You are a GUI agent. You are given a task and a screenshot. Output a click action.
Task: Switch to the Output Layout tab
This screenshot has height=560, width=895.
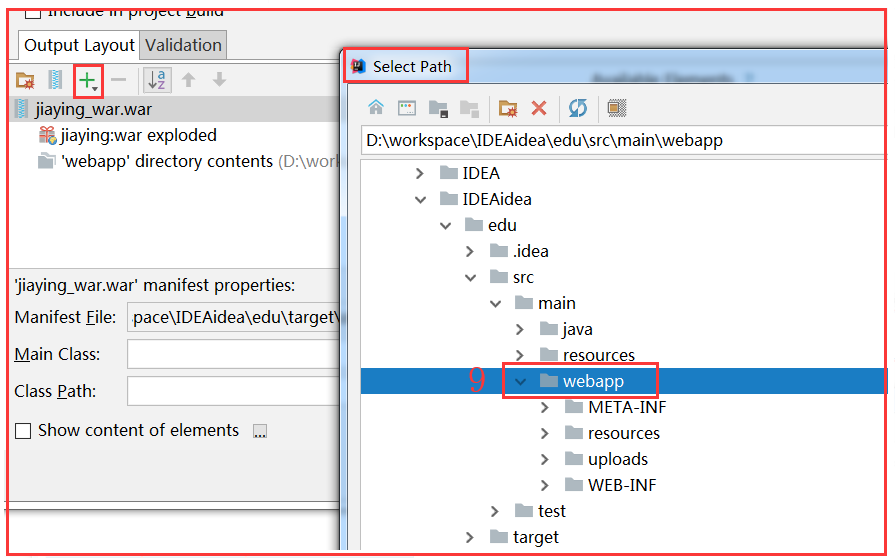pos(79,45)
